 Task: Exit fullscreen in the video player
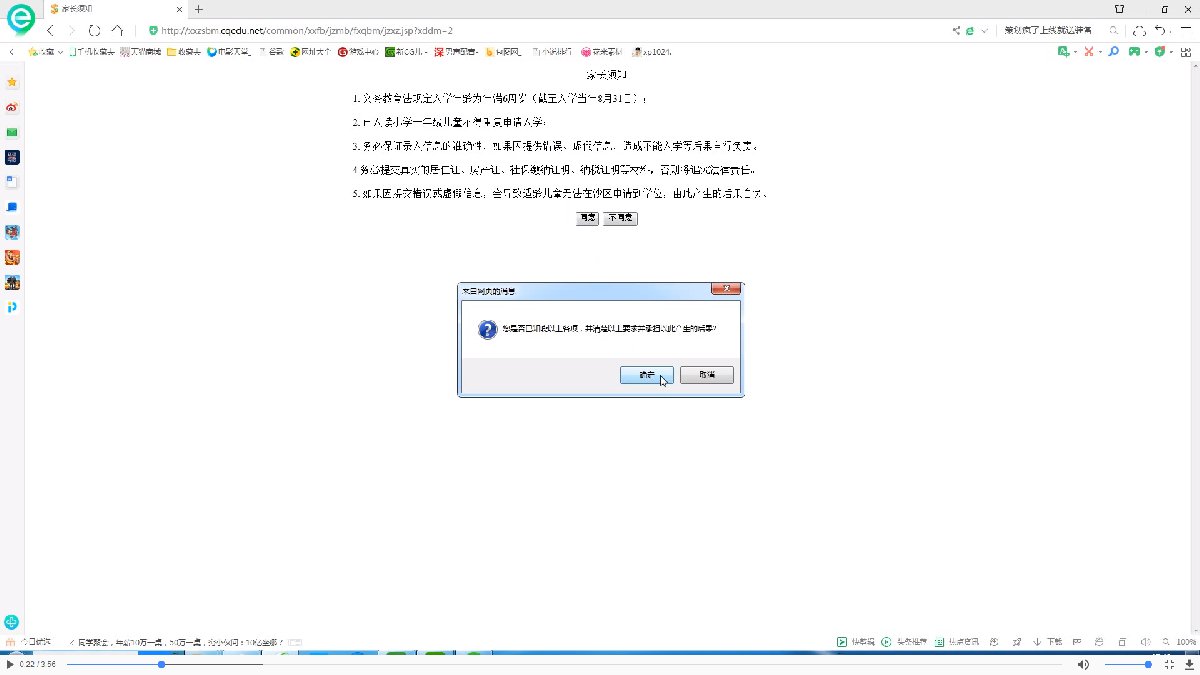point(1169,664)
